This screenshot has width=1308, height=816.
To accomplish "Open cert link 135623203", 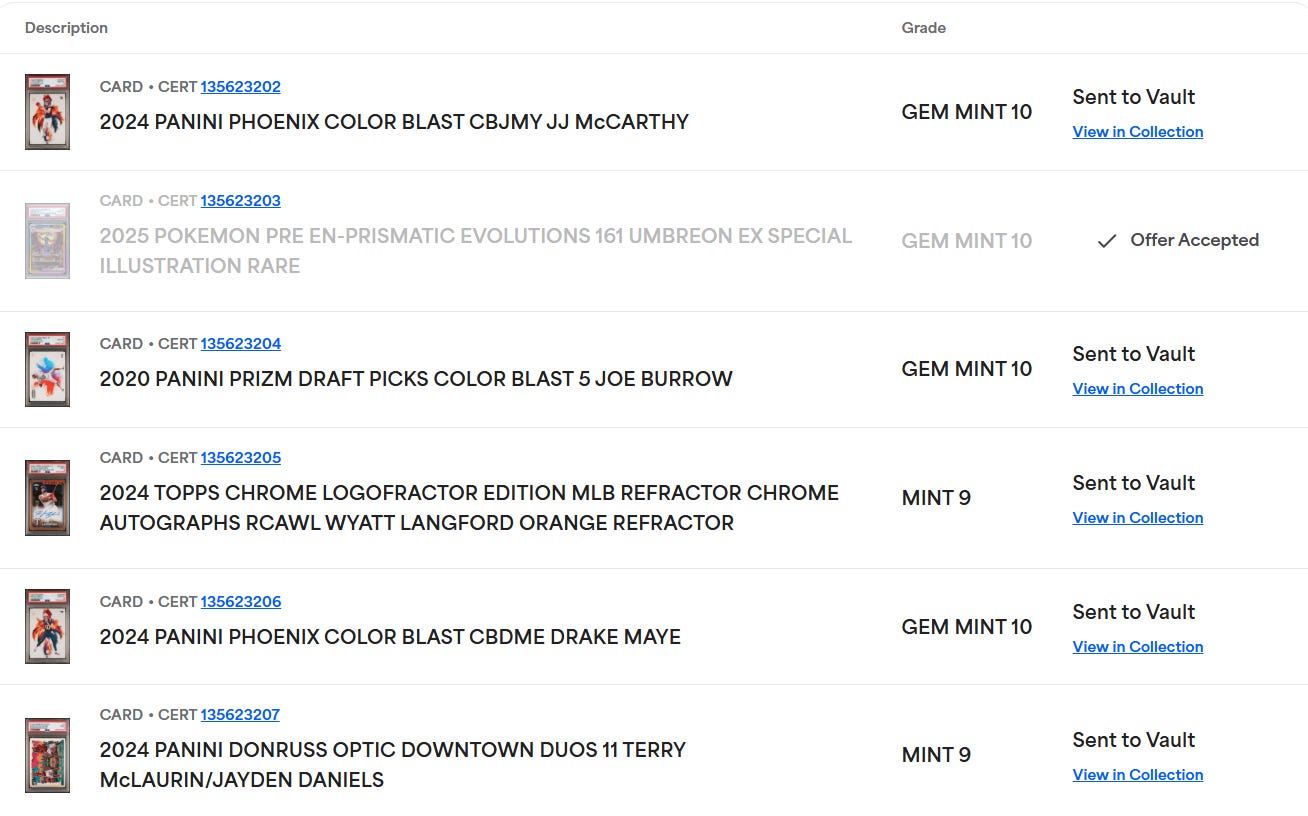I will click(x=240, y=201).
